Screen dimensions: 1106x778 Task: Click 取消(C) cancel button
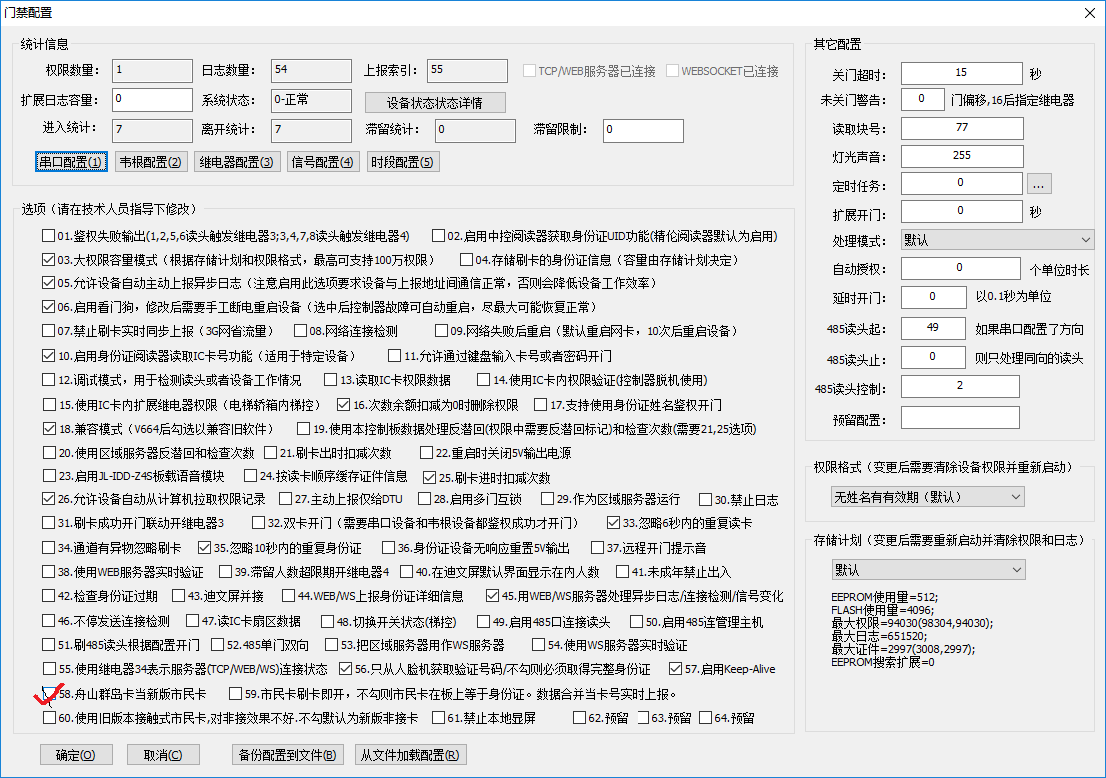point(163,755)
